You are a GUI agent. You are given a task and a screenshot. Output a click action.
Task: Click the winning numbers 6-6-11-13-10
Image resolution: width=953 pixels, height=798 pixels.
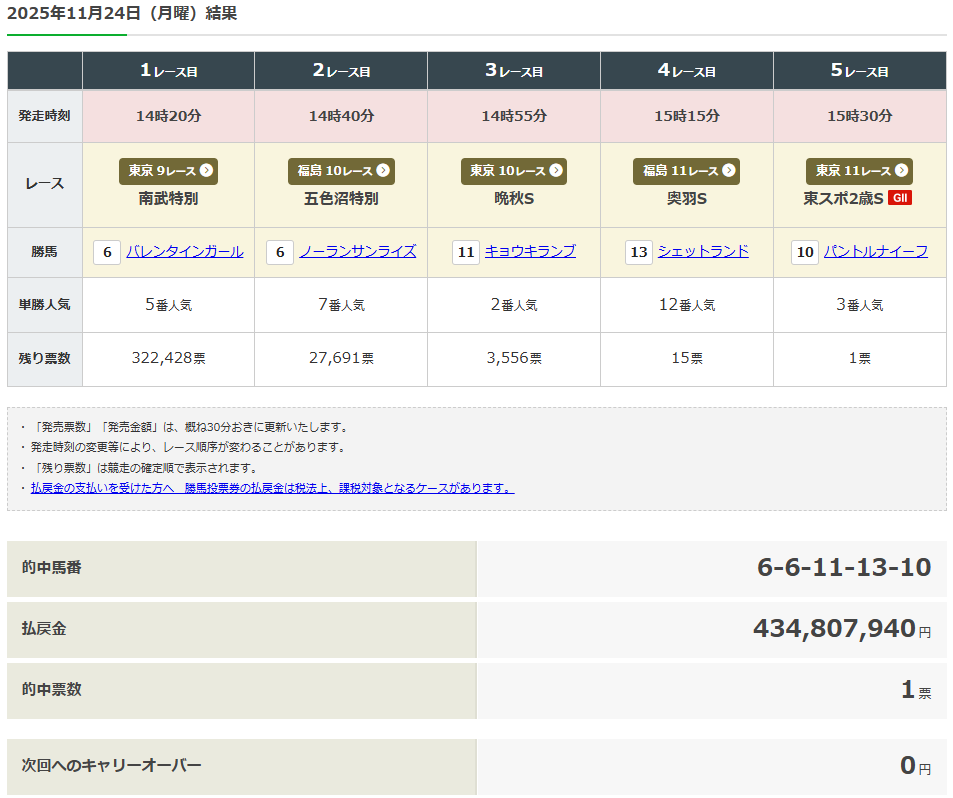click(x=843, y=568)
